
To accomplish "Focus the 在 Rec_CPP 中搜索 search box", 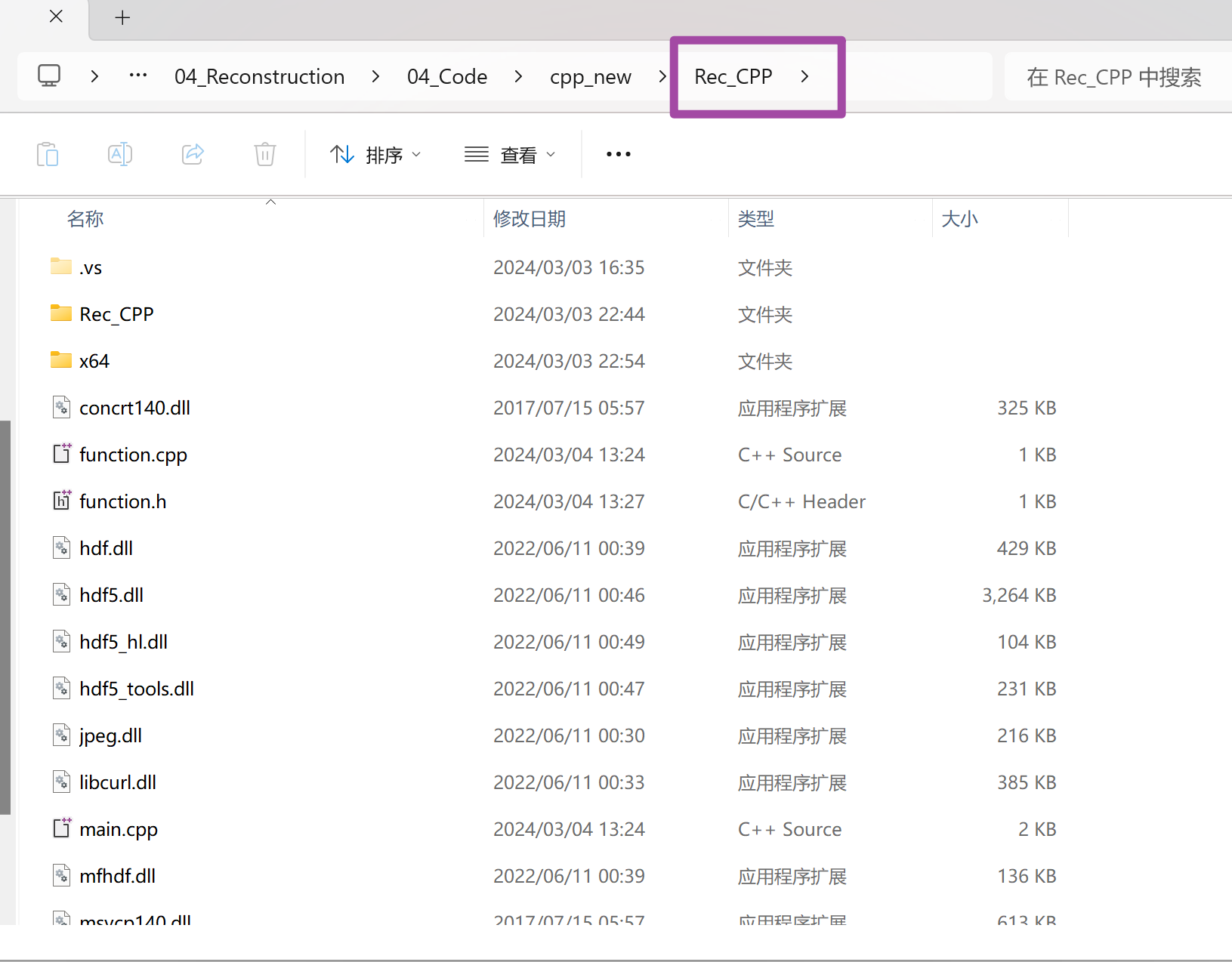I will click(1118, 76).
